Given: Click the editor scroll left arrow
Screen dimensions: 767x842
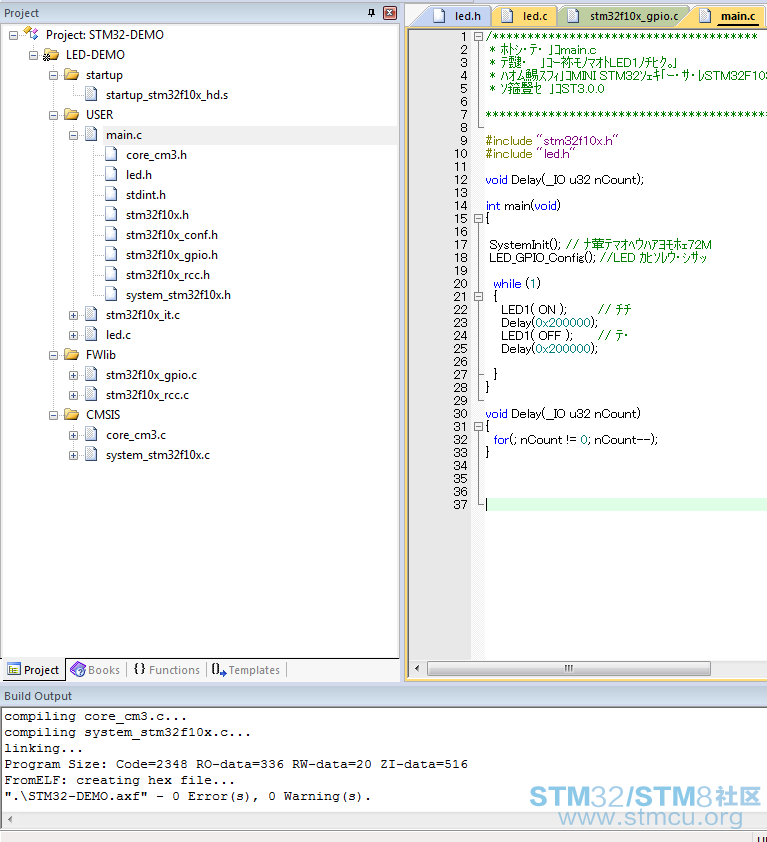Looking at the screenshot, I should [417, 669].
